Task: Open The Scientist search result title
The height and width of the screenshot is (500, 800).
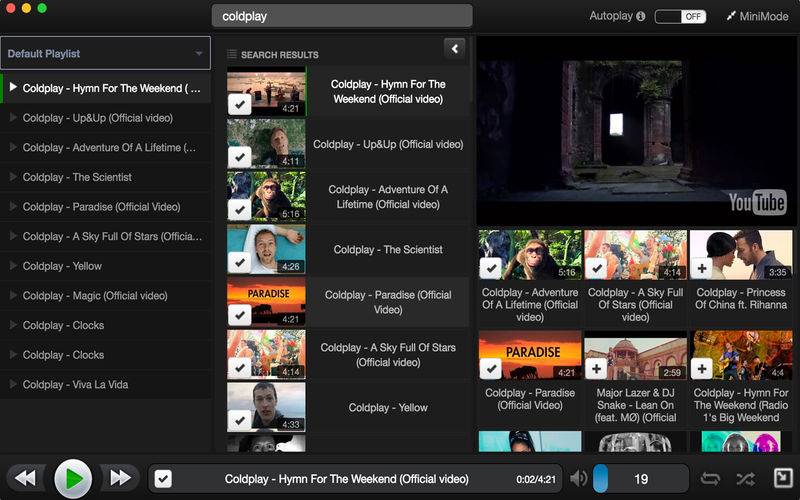Action: pyautogui.click(x=388, y=249)
